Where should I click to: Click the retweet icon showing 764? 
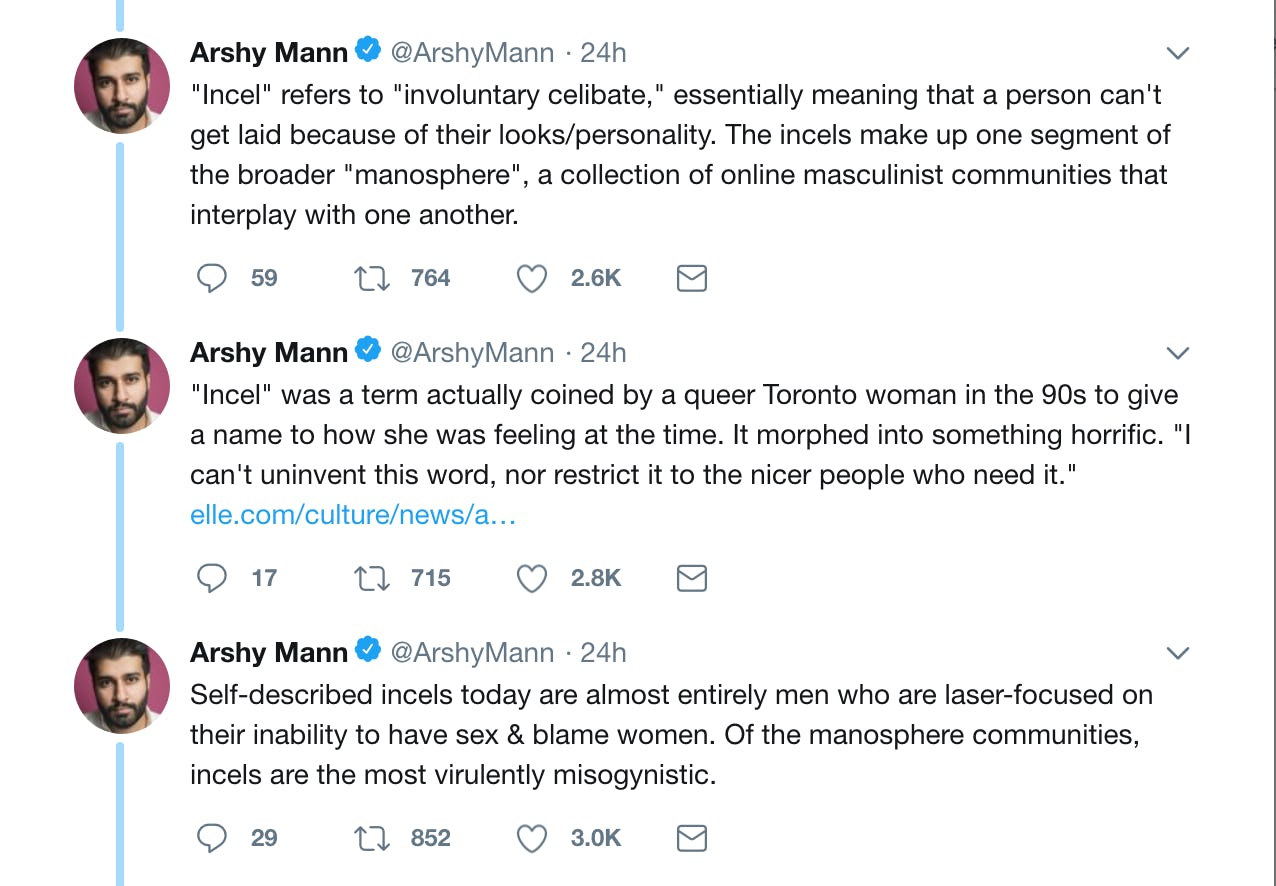click(371, 278)
